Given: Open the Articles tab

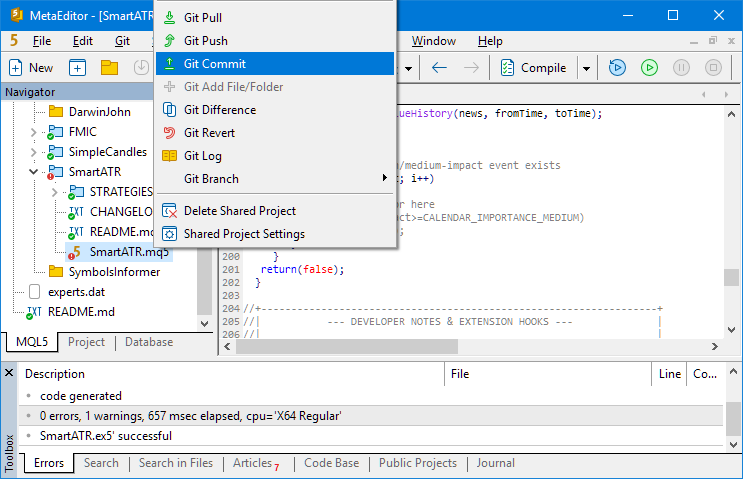Looking at the screenshot, I should 256,463.
